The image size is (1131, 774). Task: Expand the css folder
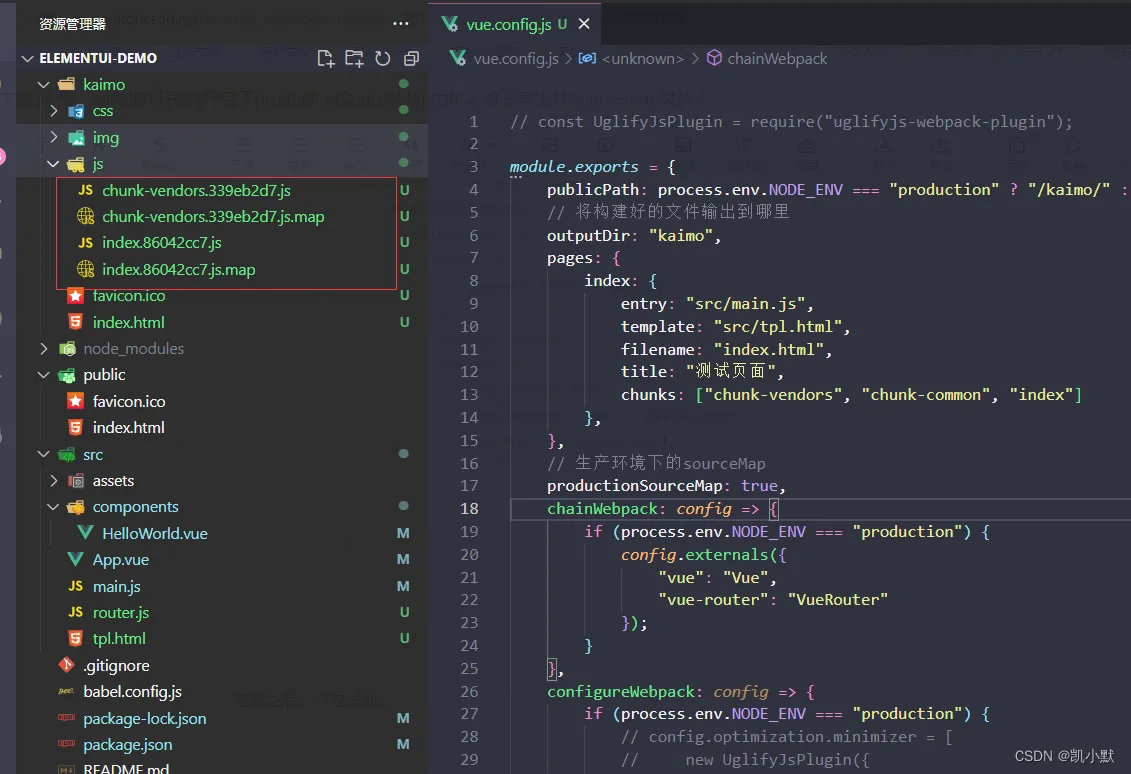point(55,111)
